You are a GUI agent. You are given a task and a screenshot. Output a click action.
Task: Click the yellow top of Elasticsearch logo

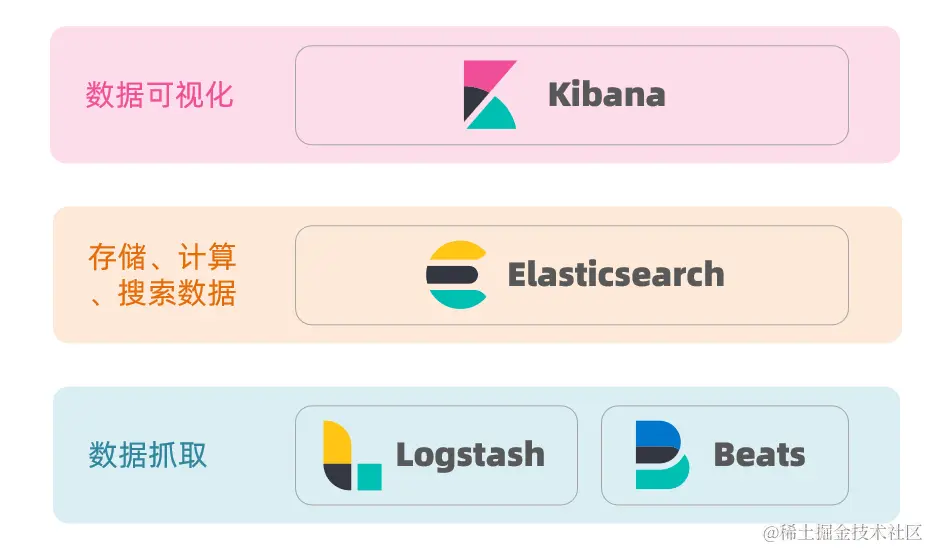pyautogui.click(x=457, y=251)
